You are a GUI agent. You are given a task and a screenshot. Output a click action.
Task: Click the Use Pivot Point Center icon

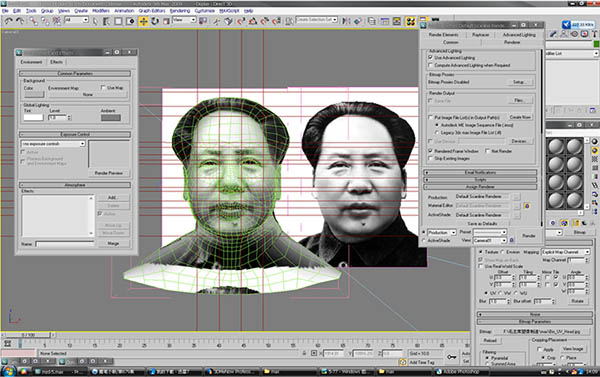[x=203, y=21]
